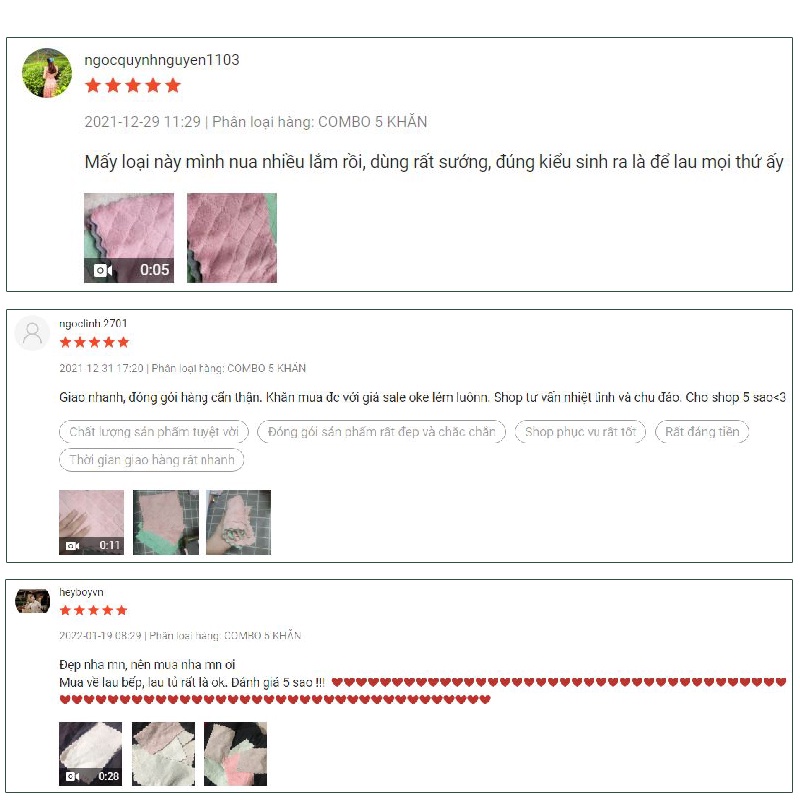Select tag 'Chất lượng sản phẩm tuyệt vời'
The width and height of the screenshot is (800, 800).
click(x=154, y=432)
